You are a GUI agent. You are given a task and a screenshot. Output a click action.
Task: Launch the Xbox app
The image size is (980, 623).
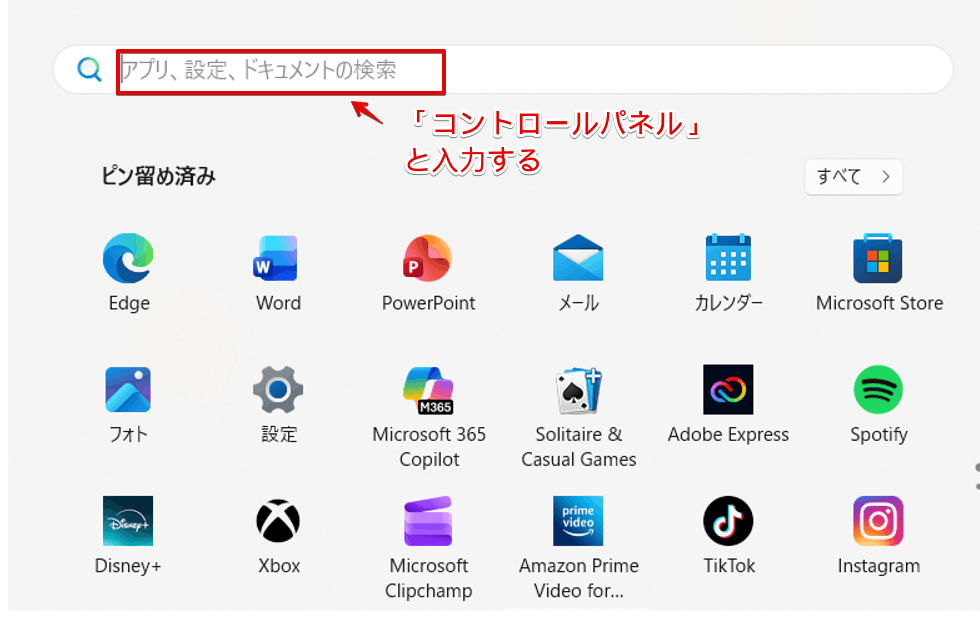277,521
